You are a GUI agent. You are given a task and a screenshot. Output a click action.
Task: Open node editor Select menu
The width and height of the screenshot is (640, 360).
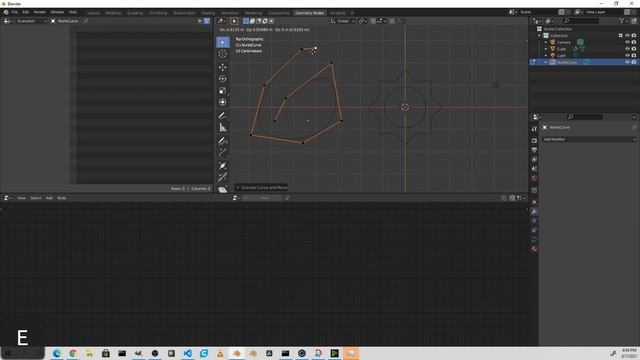[36, 198]
